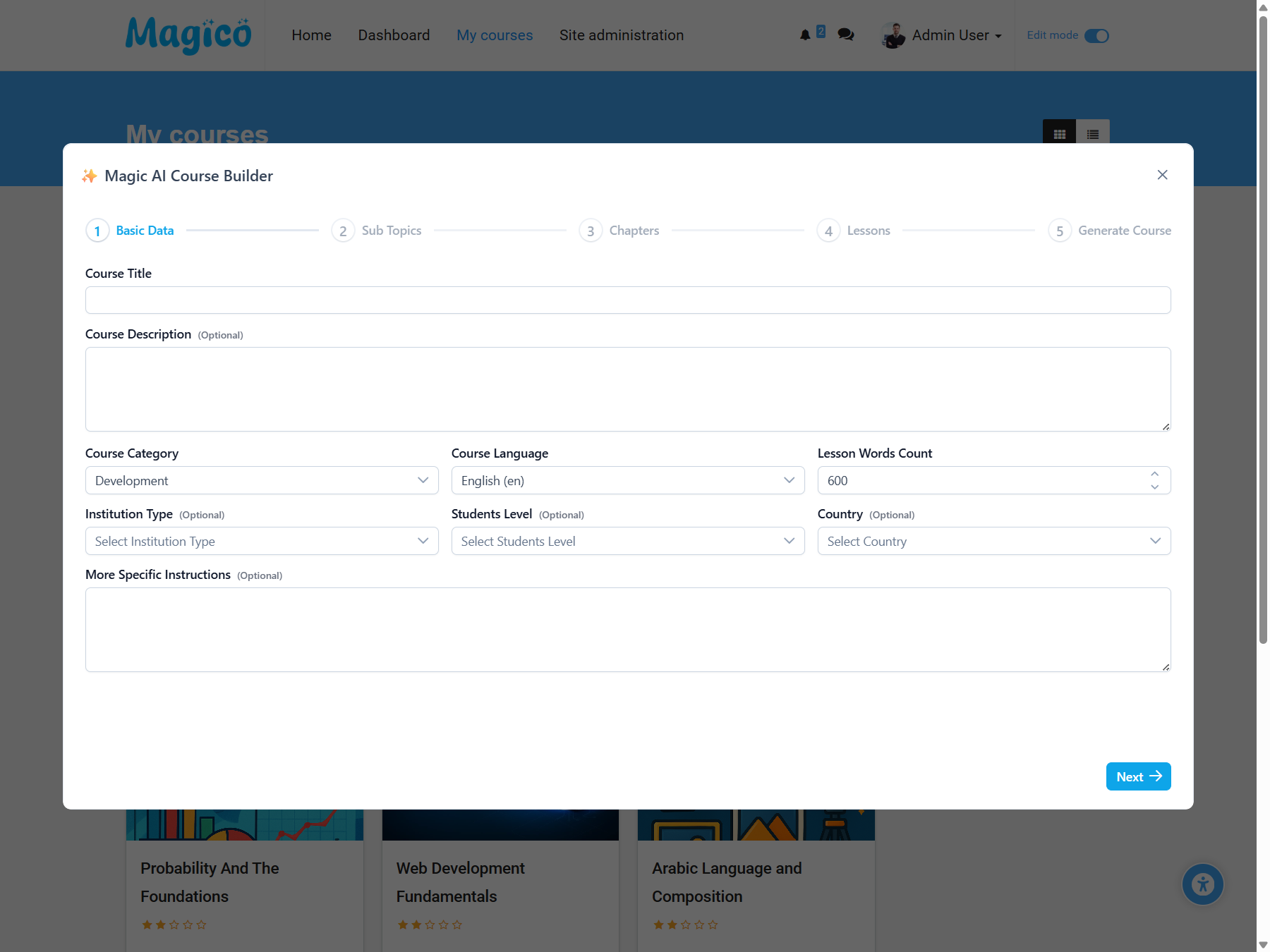Viewport: 1270px width, 952px height.
Task: Navigate to Site administration
Action: [x=621, y=35]
